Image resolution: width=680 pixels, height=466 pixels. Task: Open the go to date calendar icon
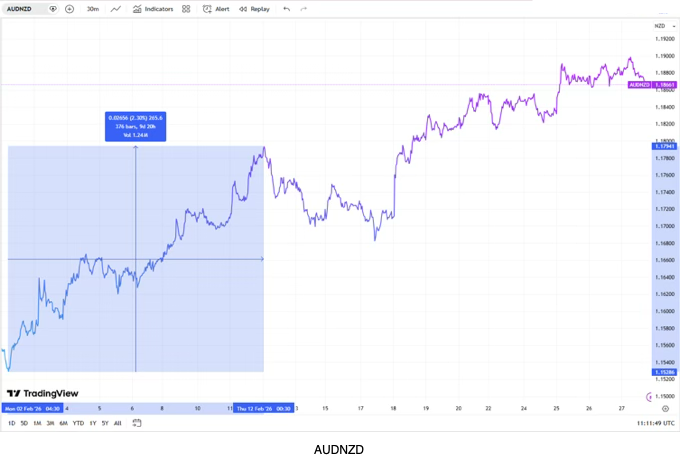click(137, 423)
